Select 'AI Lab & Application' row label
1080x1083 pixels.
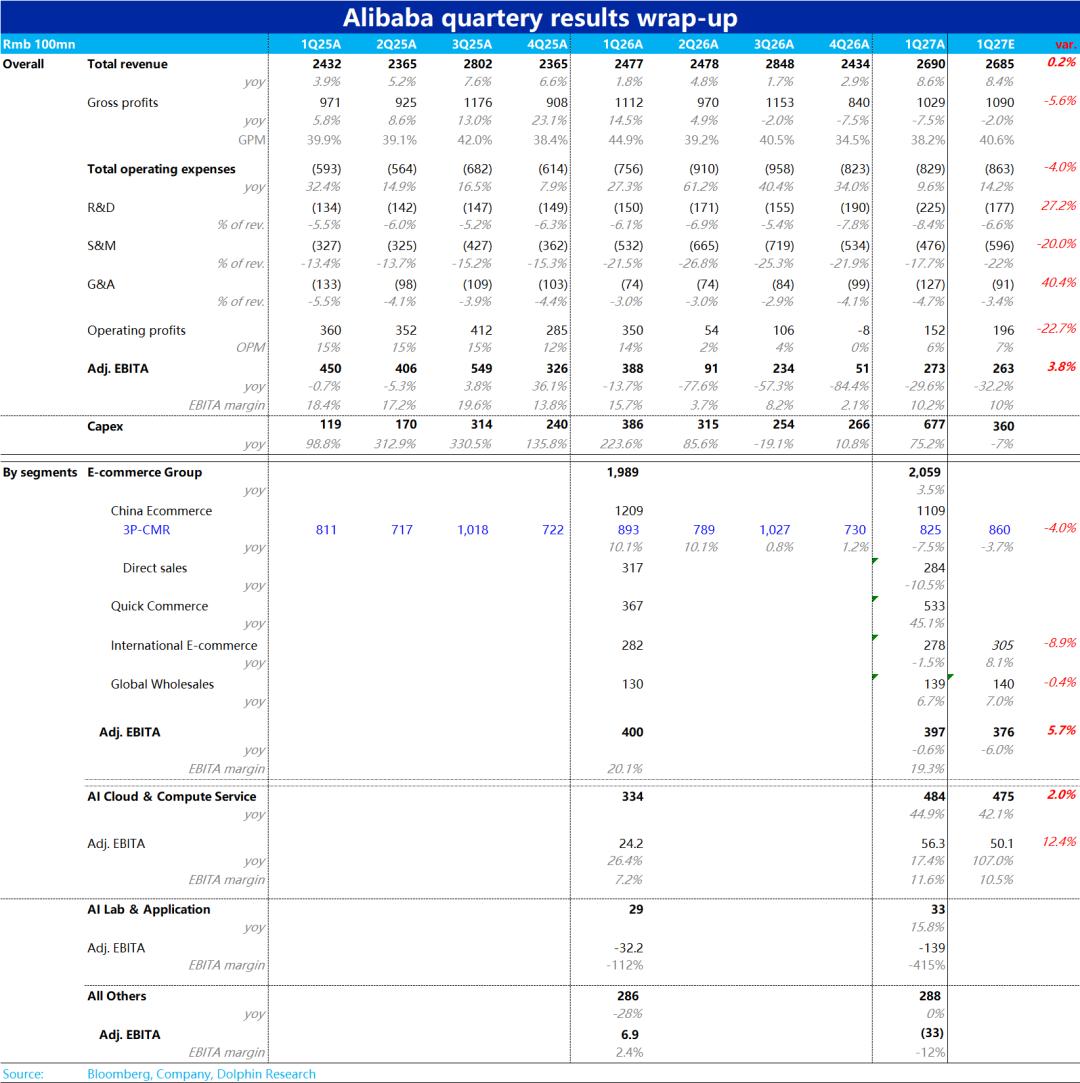click(x=148, y=910)
